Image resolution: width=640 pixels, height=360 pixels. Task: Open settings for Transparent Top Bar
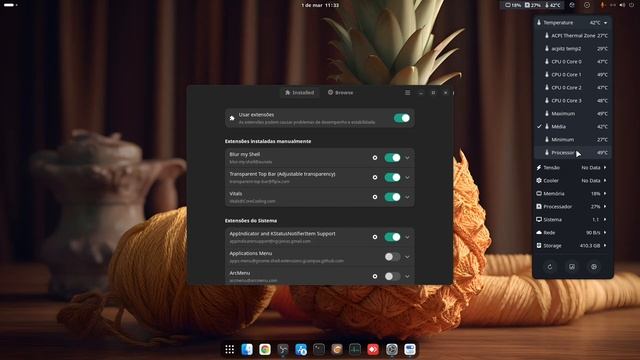[375, 177]
